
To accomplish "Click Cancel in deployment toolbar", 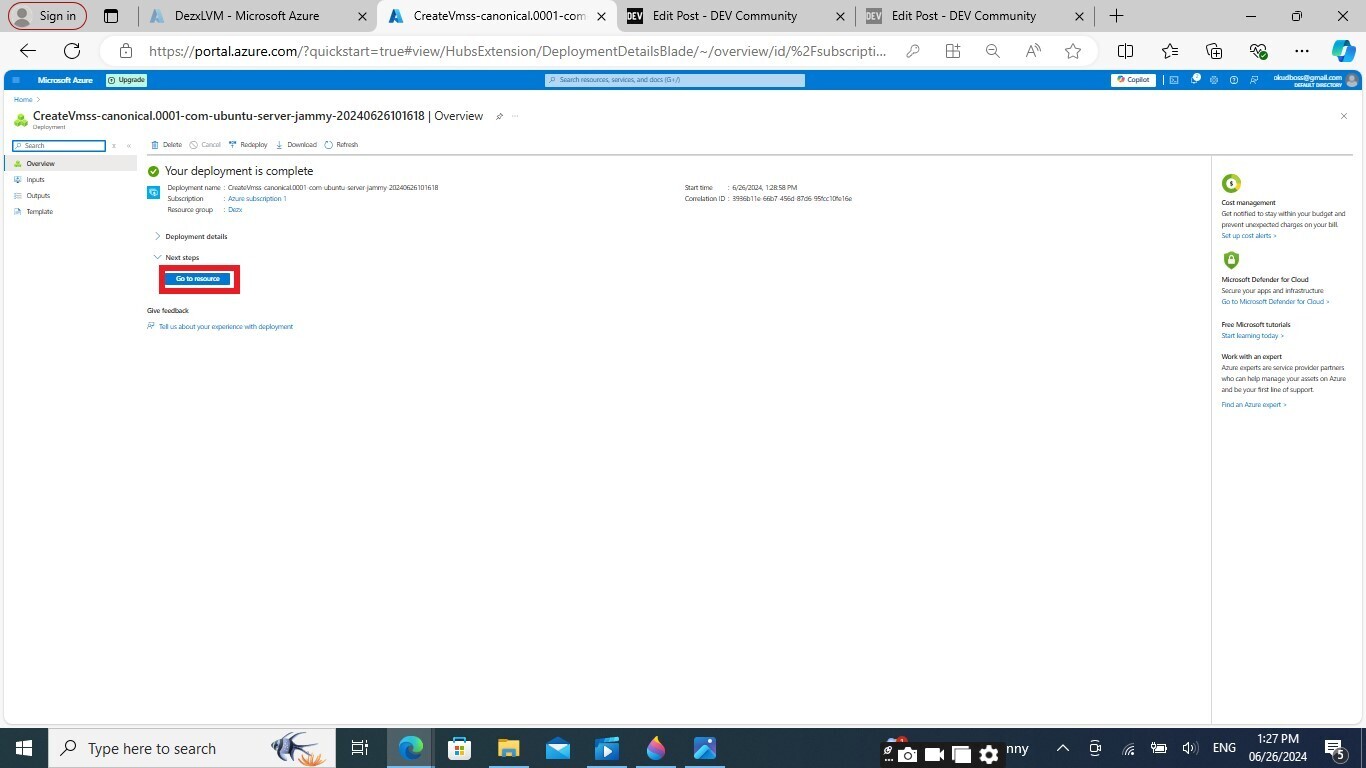I will pos(205,145).
